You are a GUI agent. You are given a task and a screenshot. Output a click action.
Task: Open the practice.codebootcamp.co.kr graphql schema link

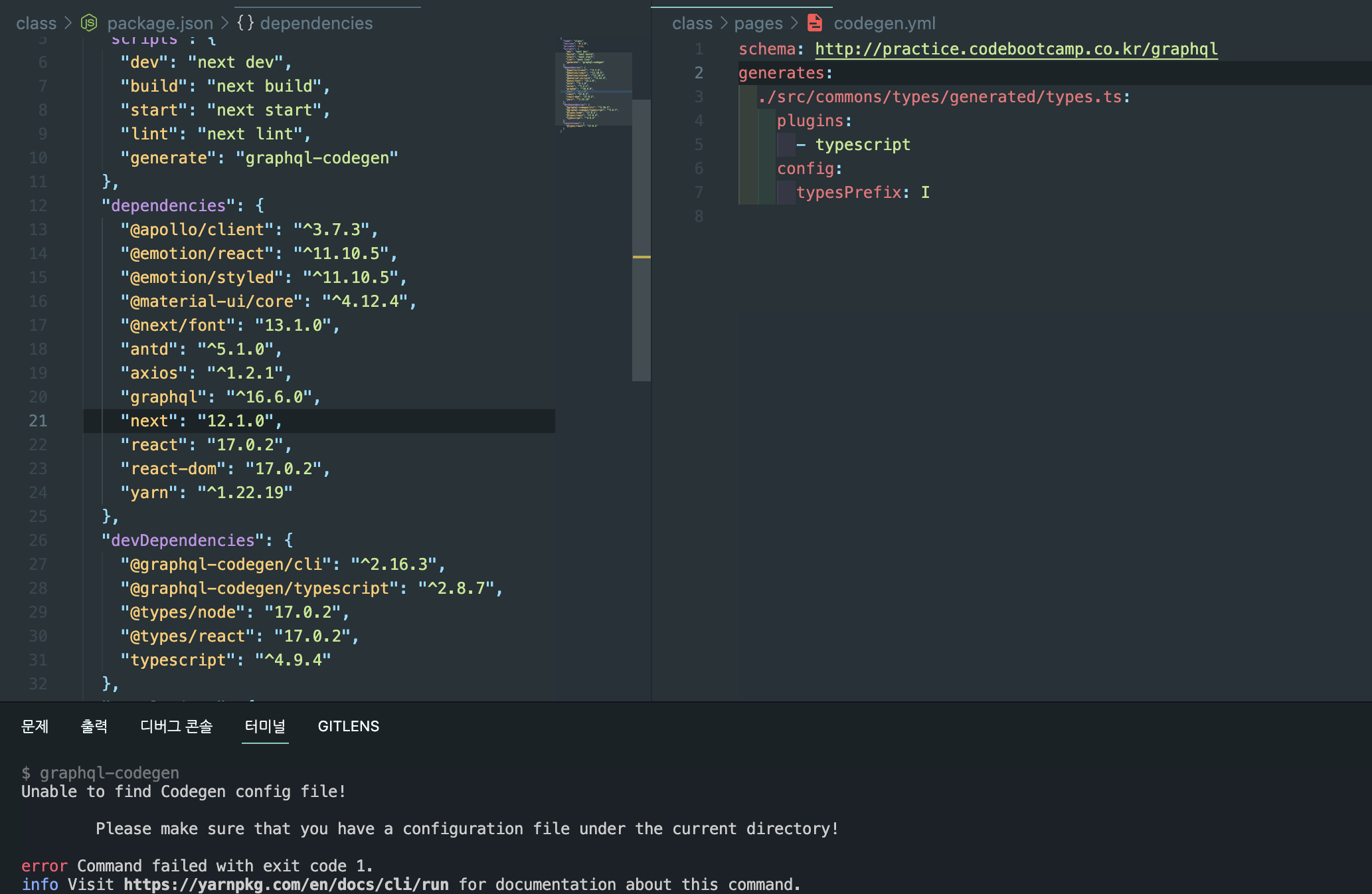tap(1016, 49)
